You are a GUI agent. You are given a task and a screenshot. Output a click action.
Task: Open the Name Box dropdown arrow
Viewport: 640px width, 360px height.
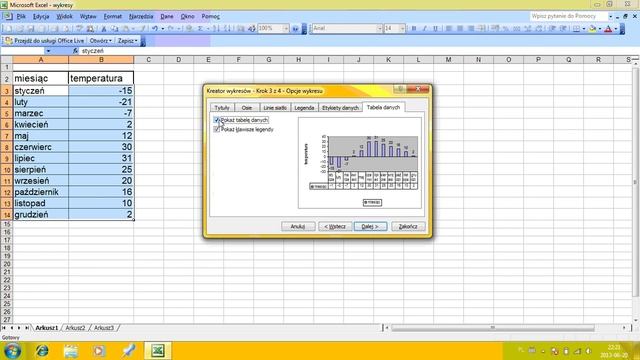[x=48, y=51]
